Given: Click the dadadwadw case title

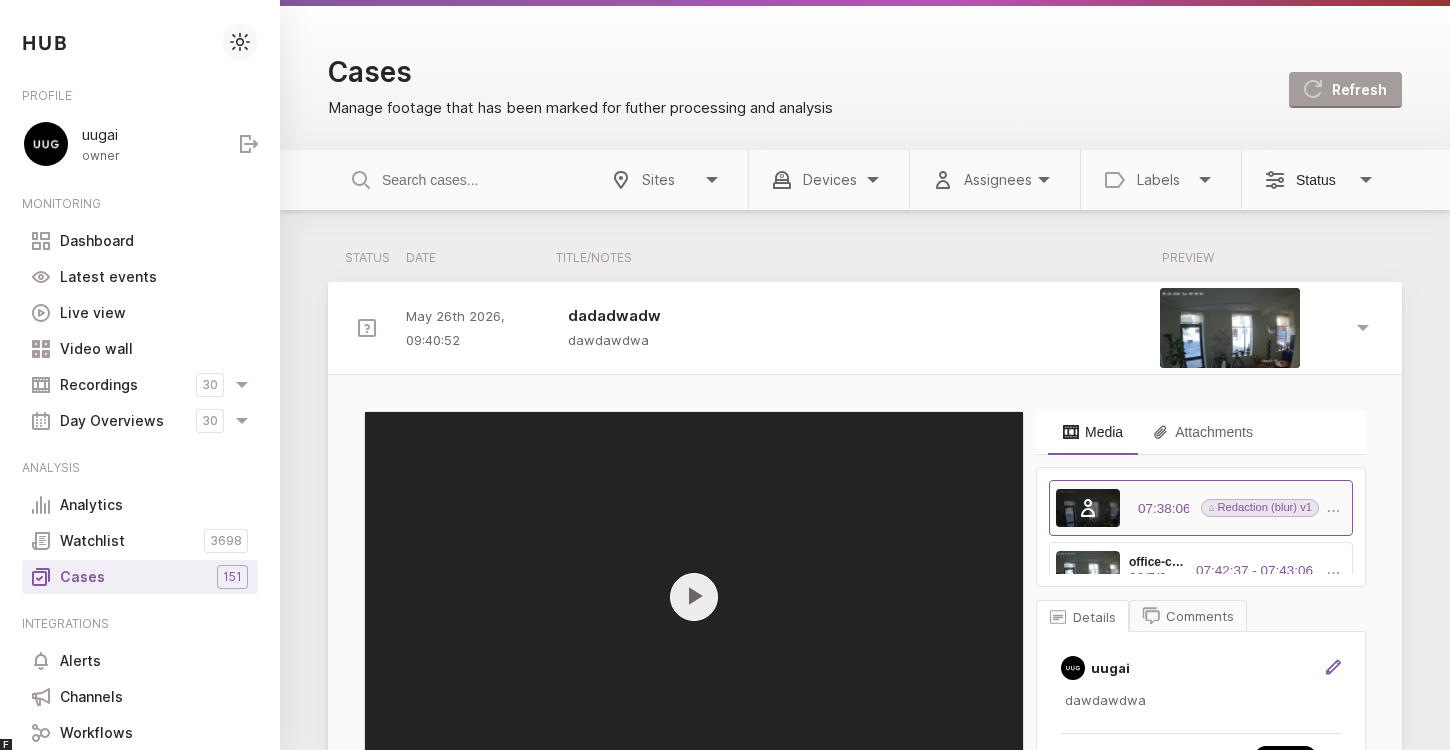Looking at the screenshot, I should 614,316.
